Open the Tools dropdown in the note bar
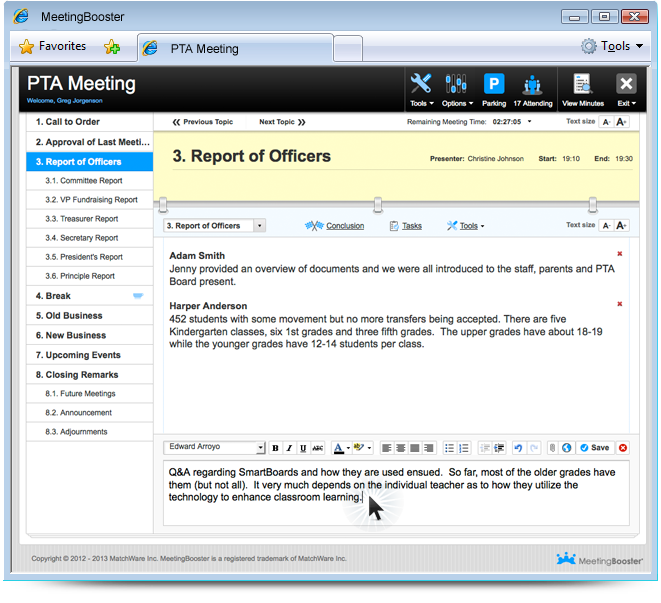 pyautogui.click(x=465, y=226)
